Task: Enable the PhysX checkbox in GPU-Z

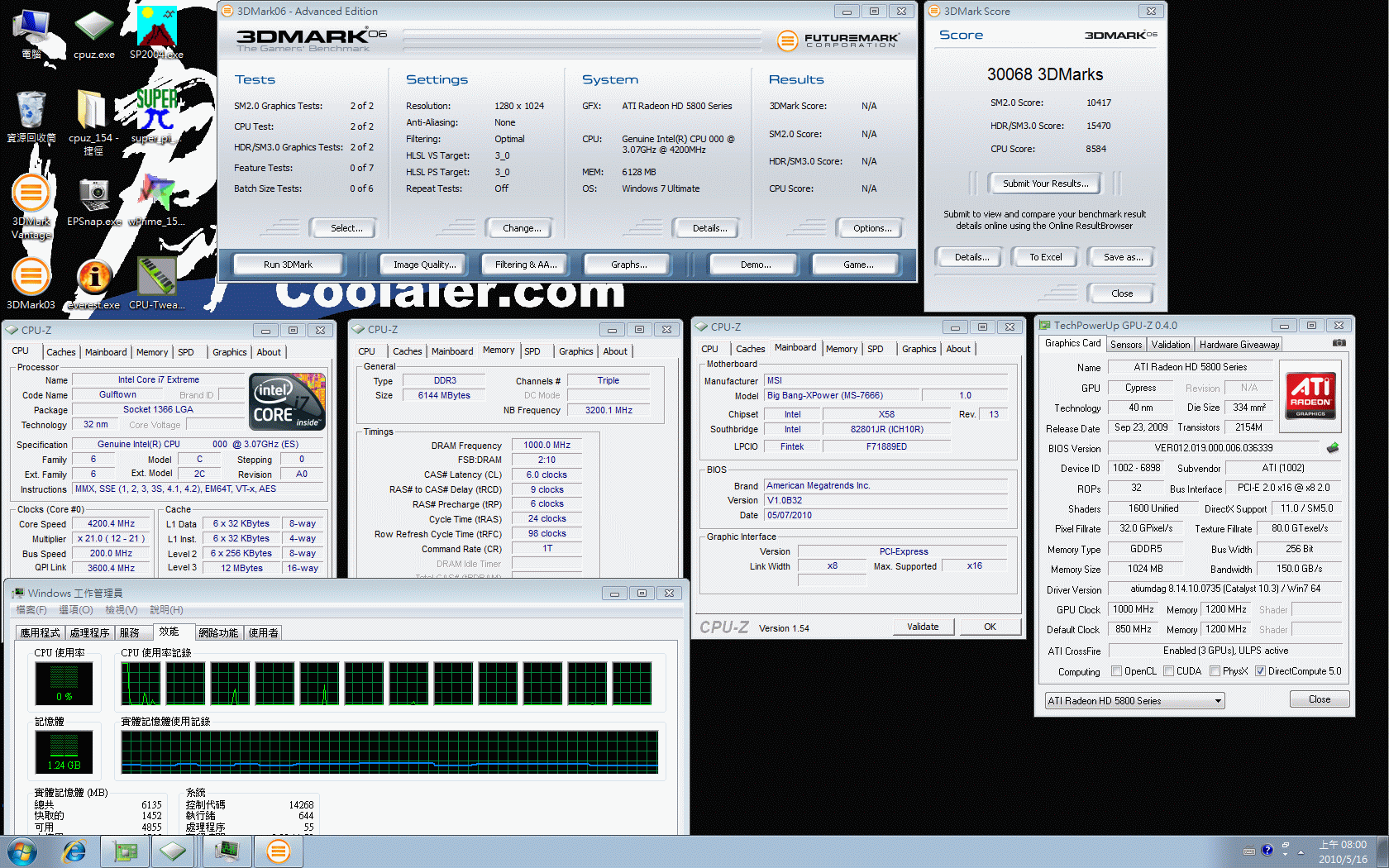Action: [x=1215, y=671]
